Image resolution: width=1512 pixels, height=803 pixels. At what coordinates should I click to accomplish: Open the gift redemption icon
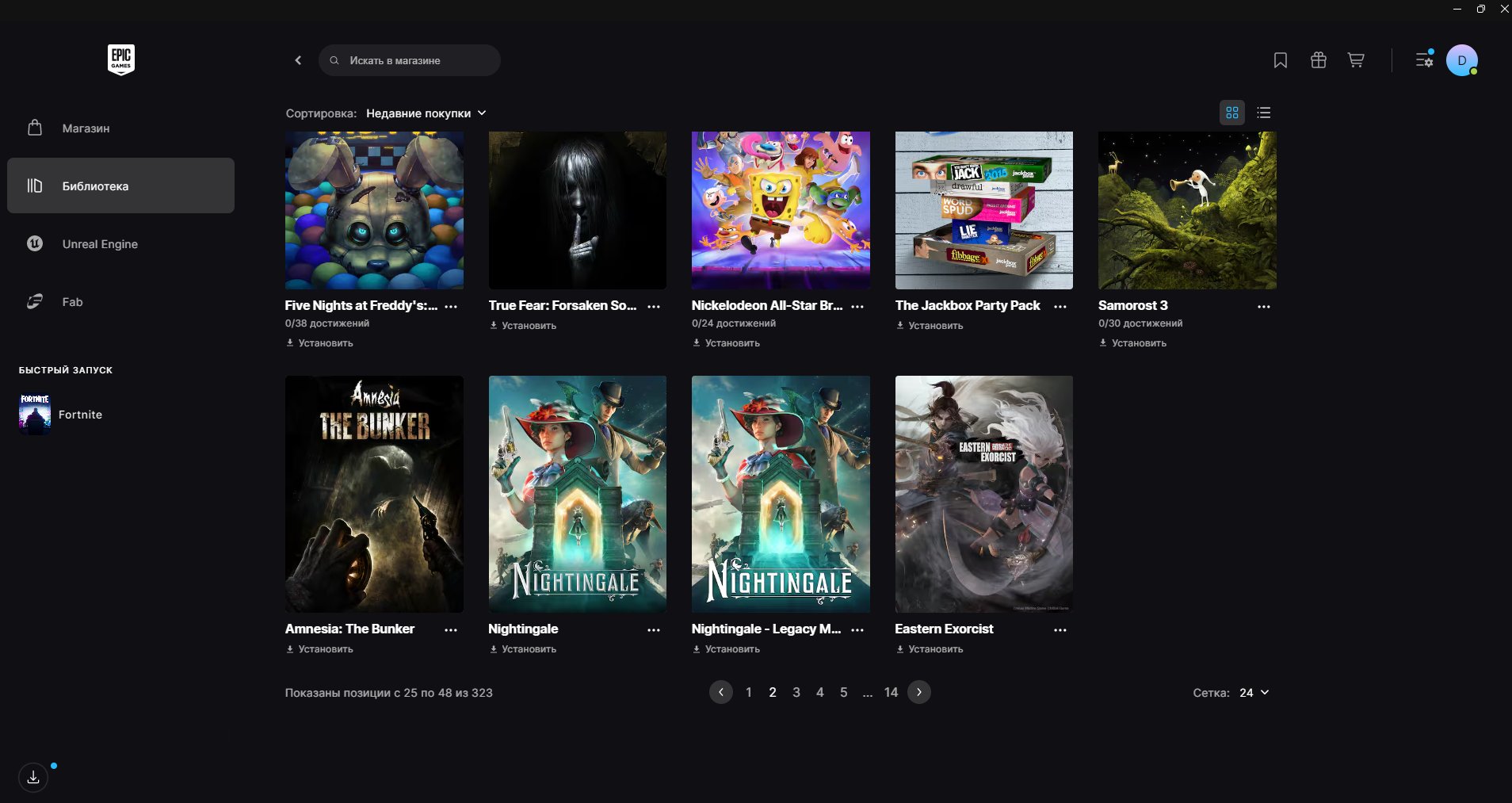1318,60
